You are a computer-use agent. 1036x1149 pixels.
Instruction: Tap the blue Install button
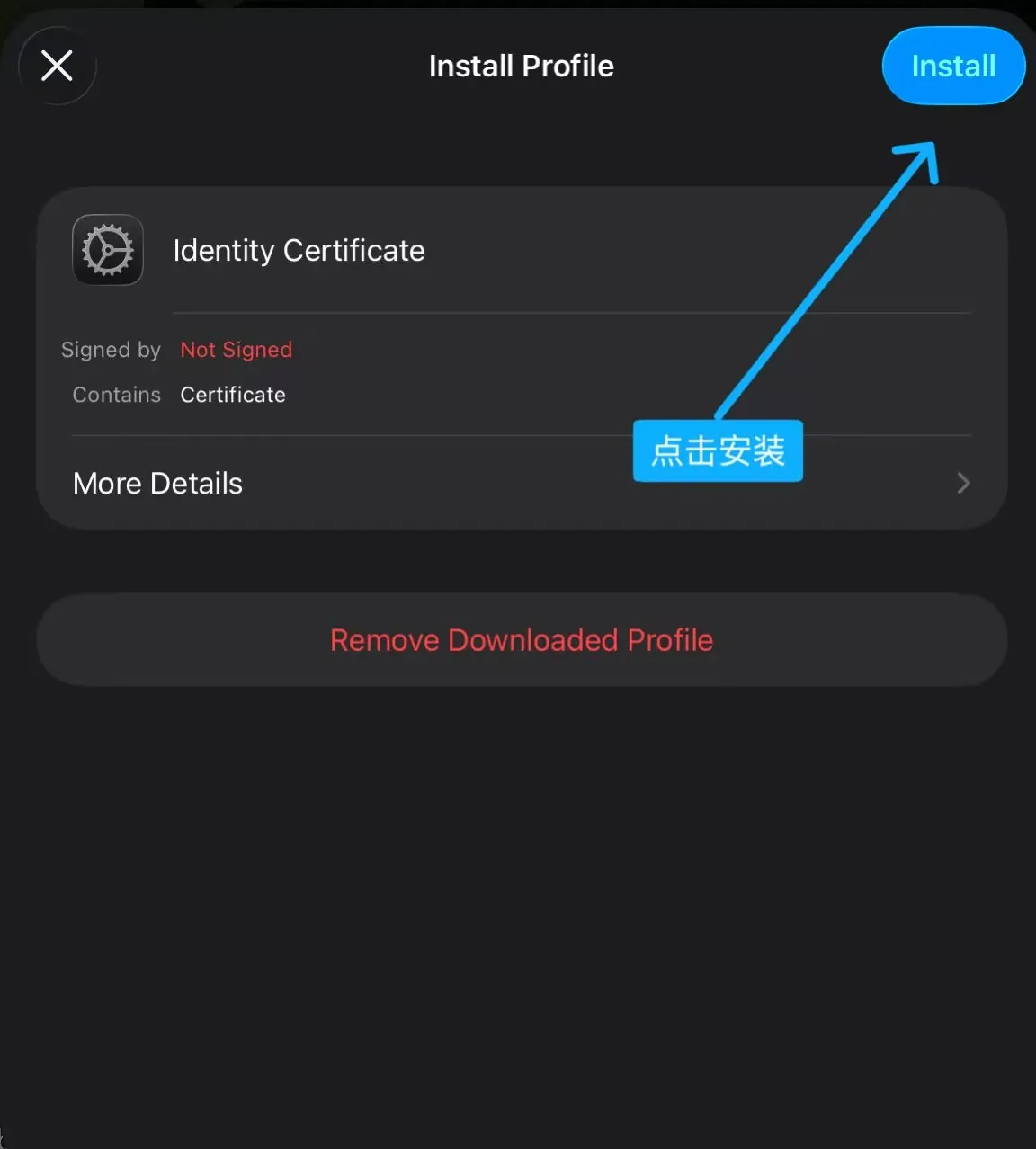pyautogui.click(x=953, y=66)
